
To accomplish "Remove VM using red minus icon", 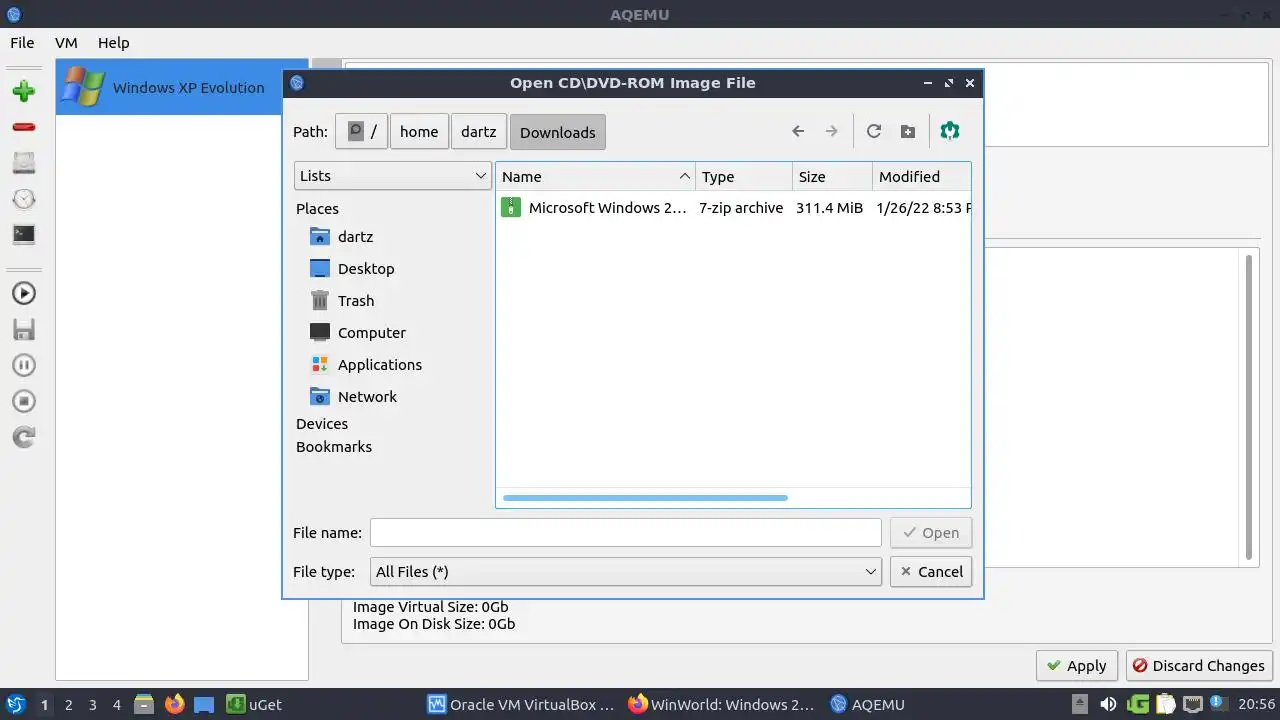I will 24,127.
